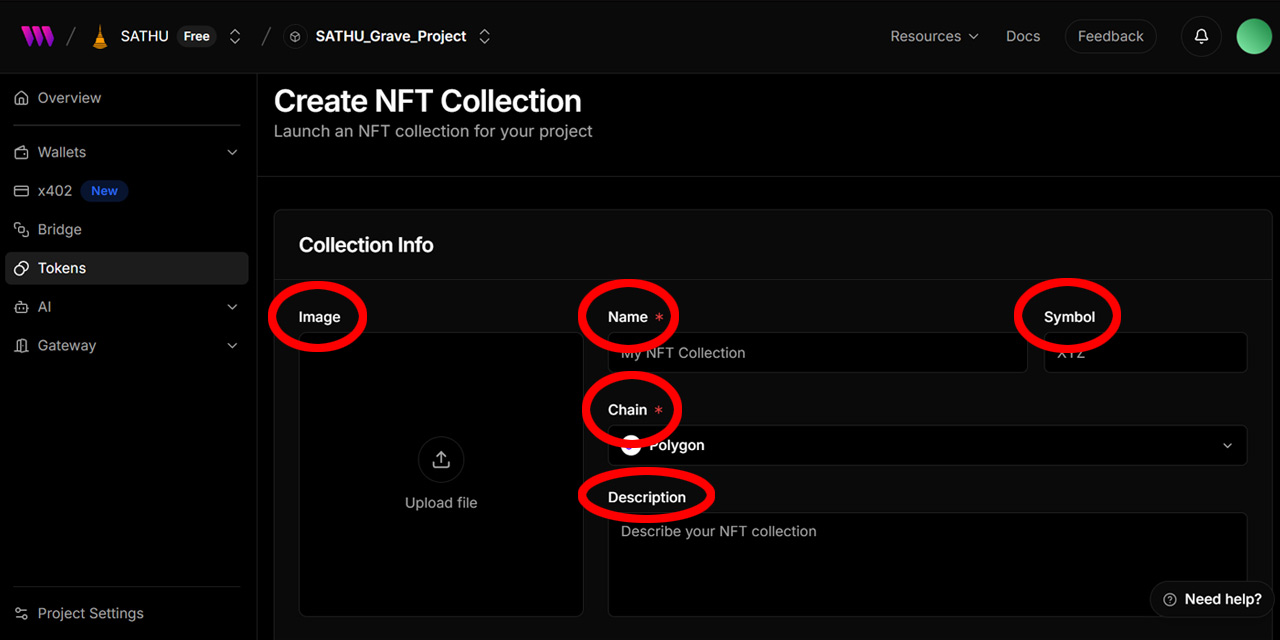1280x640 pixels.
Task: Open the Resources dropdown menu
Action: [934, 36]
